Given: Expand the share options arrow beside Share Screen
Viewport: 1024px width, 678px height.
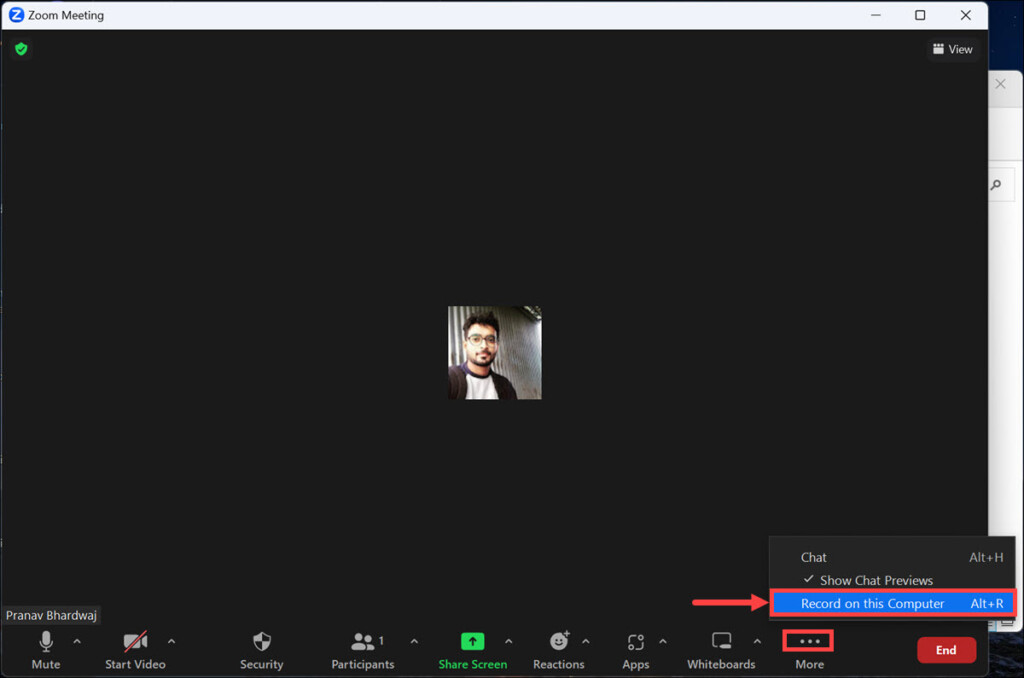Looking at the screenshot, I should [x=508, y=641].
